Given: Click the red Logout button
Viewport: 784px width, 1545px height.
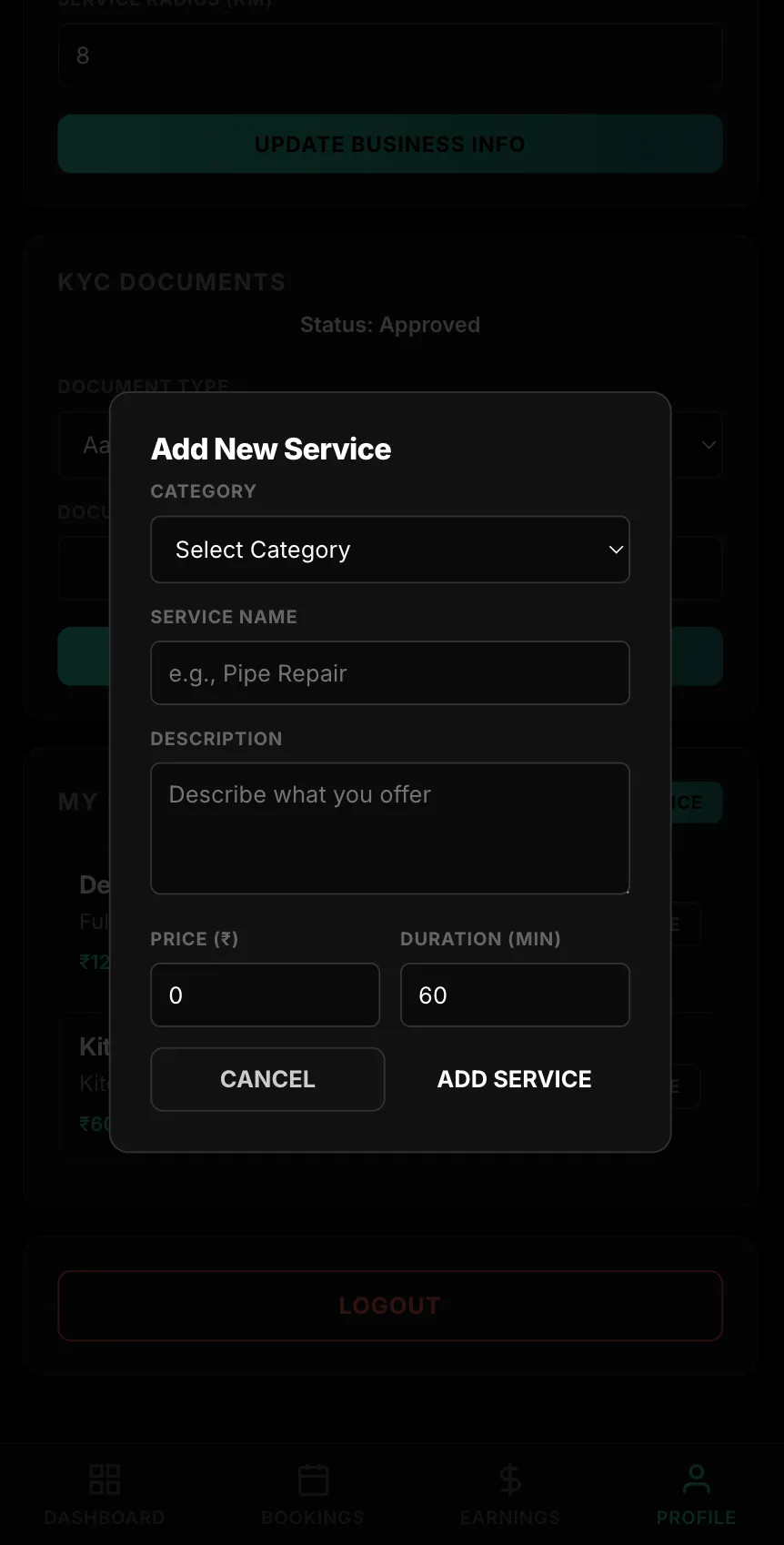Looking at the screenshot, I should click(x=389, y=1306).
